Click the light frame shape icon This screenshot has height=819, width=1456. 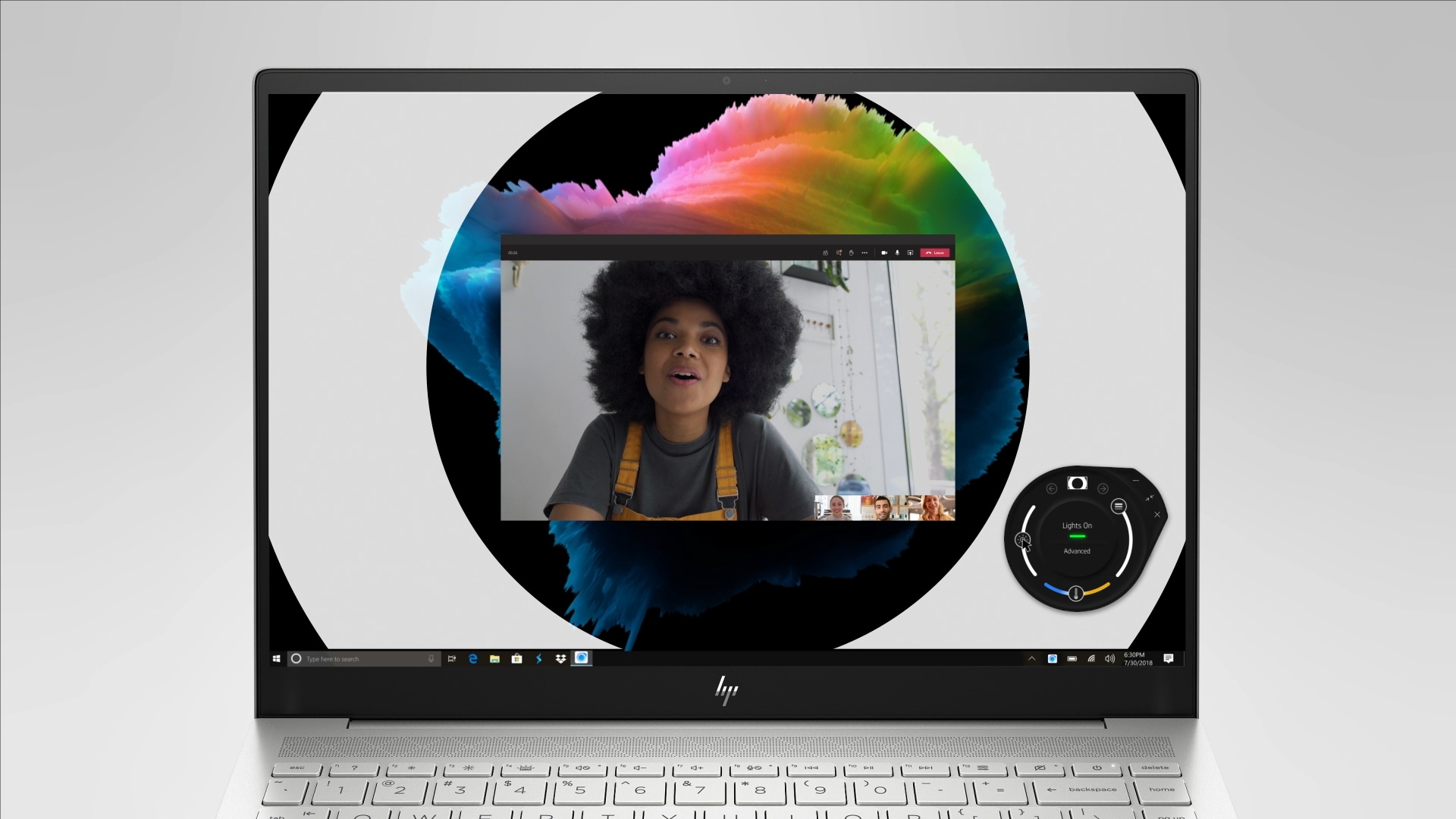pos(1077,483)
